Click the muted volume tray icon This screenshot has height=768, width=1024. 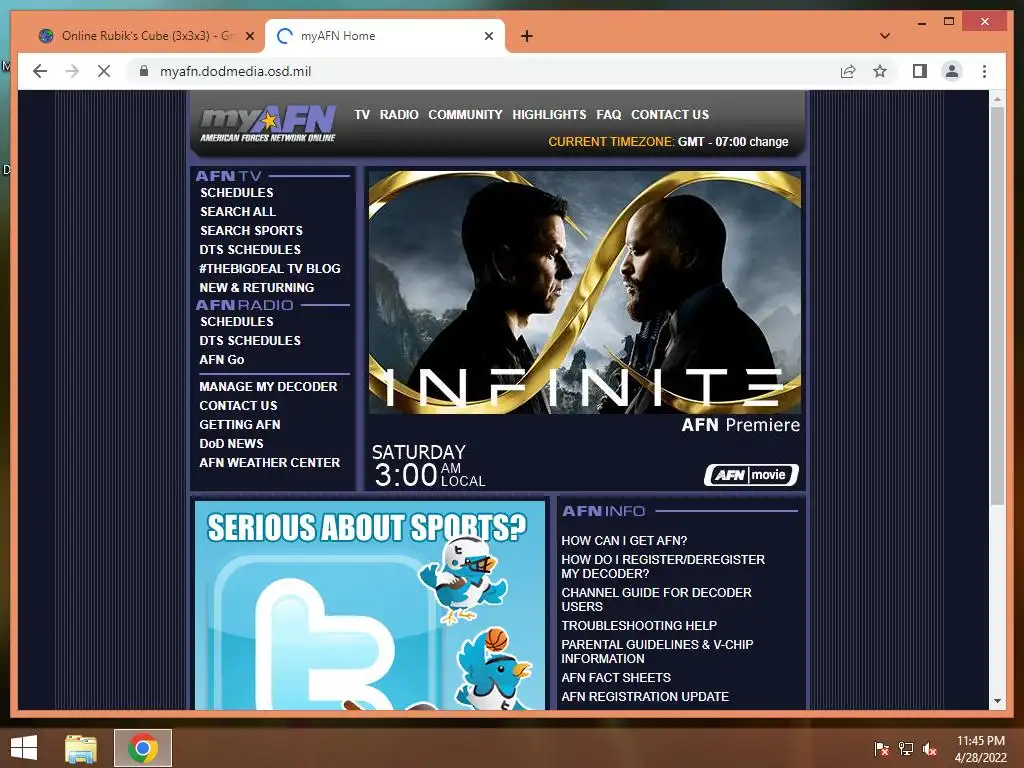click(930, 749)
